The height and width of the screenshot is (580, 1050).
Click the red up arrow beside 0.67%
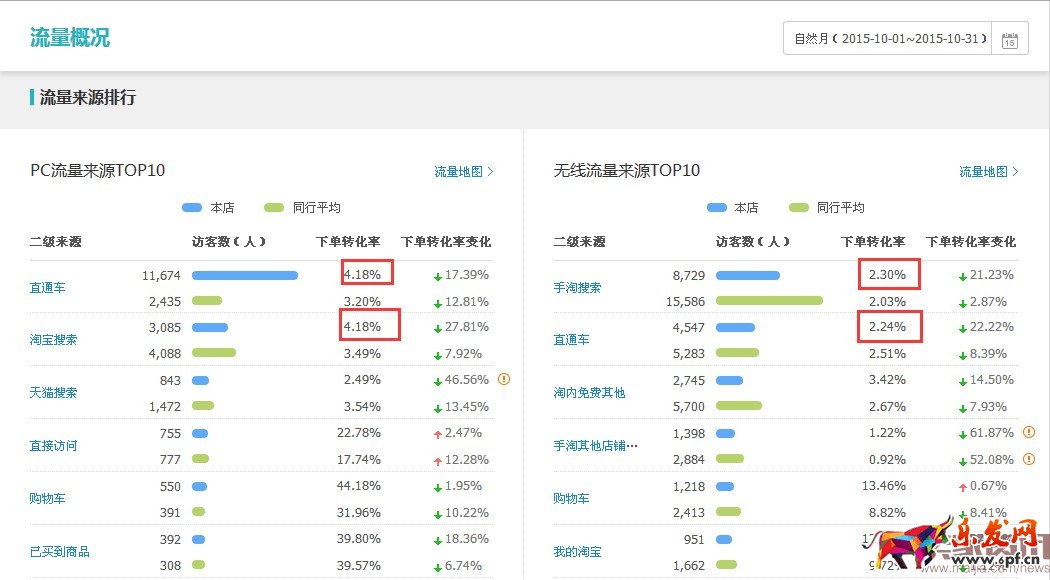click(x=962, y=486)
